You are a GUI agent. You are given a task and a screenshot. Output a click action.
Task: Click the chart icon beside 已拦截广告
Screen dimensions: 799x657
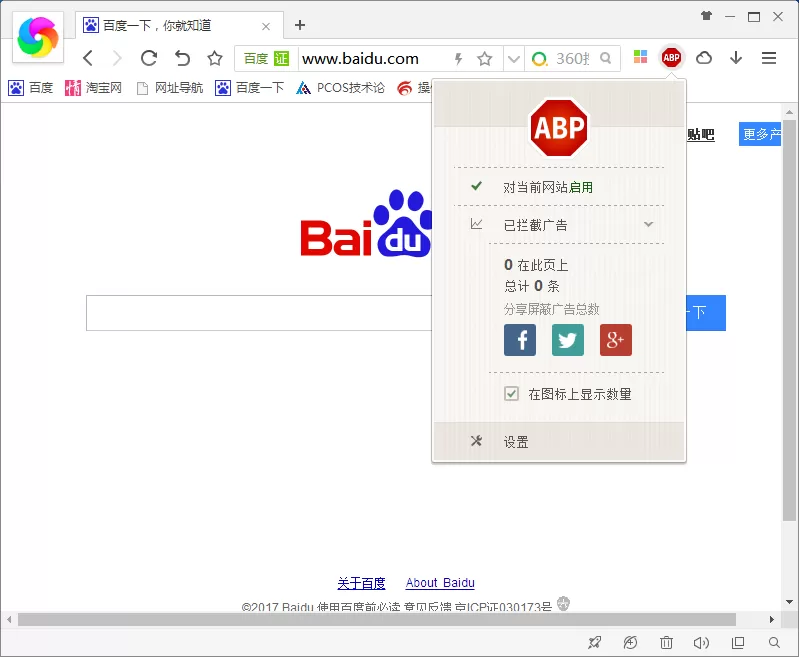[x=476, y=224]
